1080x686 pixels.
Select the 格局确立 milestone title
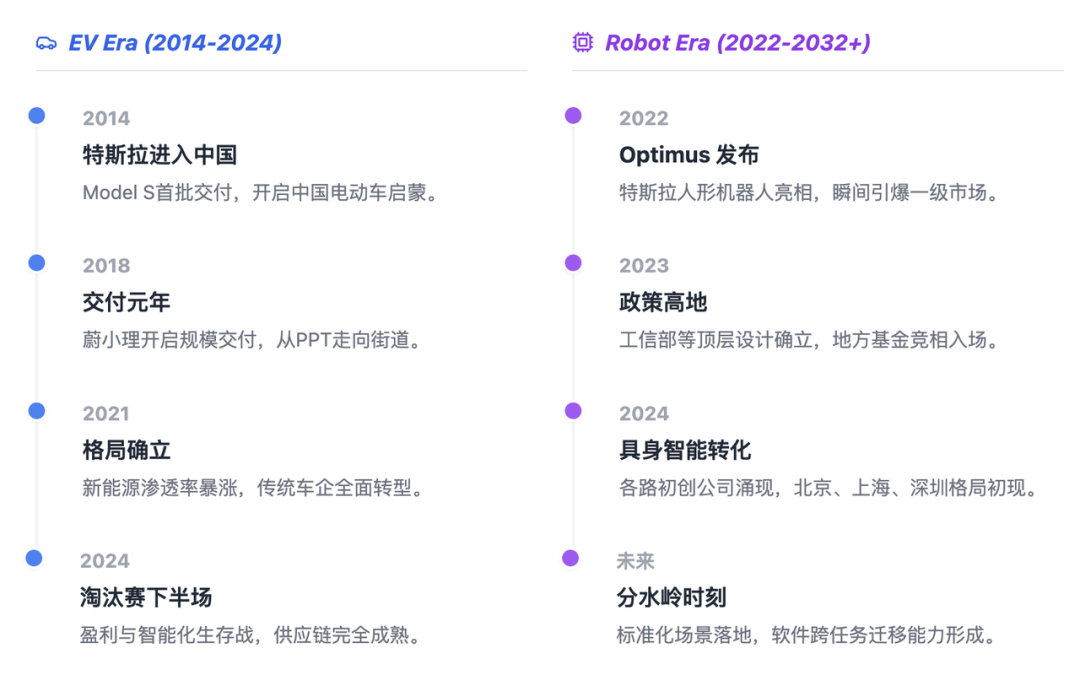click(126, 450)
